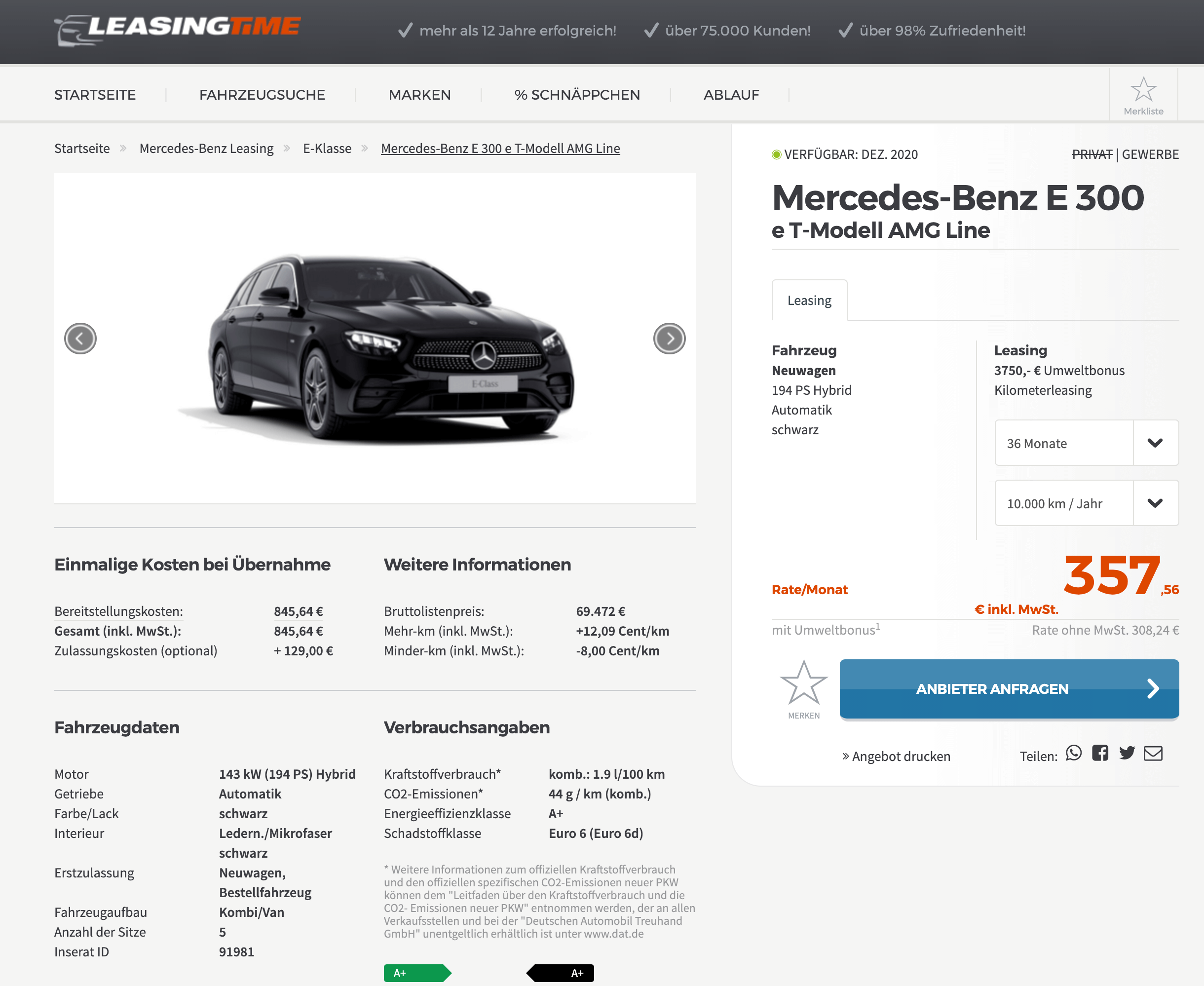Switch to PRIVAT pricing

tap(1091, 154)
